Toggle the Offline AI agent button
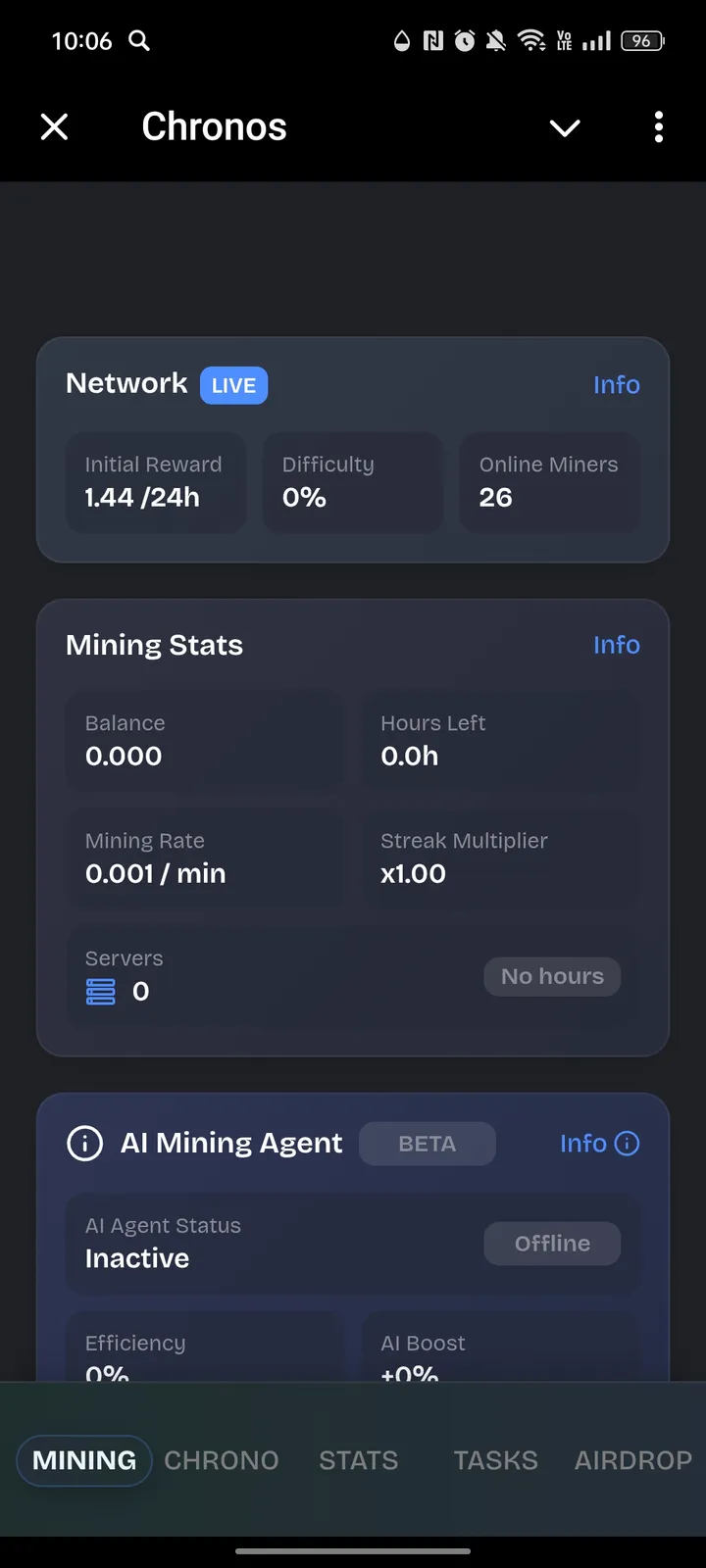Image resolution: width=706 pixels, height=1568 pixels. tap(552, 1244)
